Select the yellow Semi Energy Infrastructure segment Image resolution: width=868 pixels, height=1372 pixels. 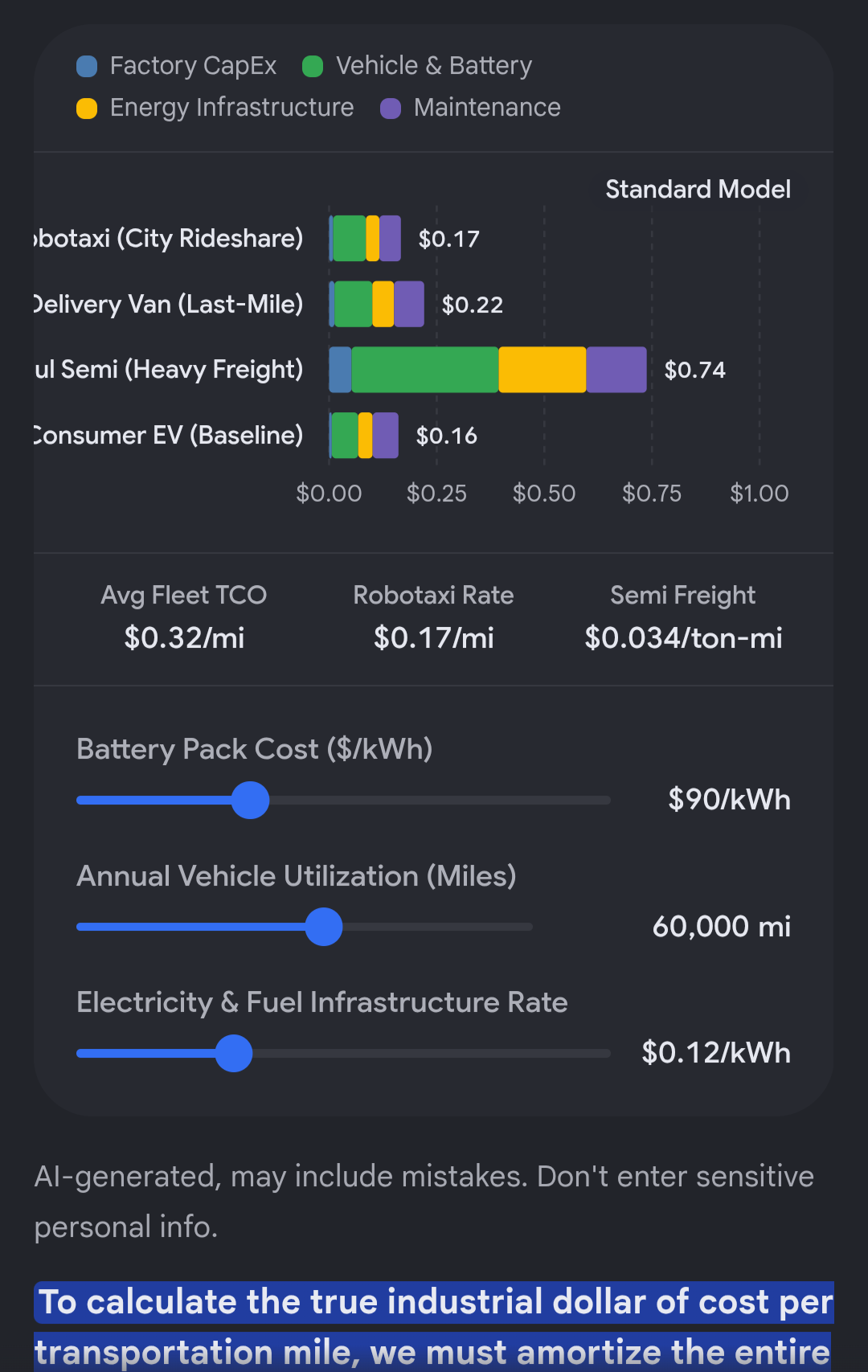tap(542, 370)
